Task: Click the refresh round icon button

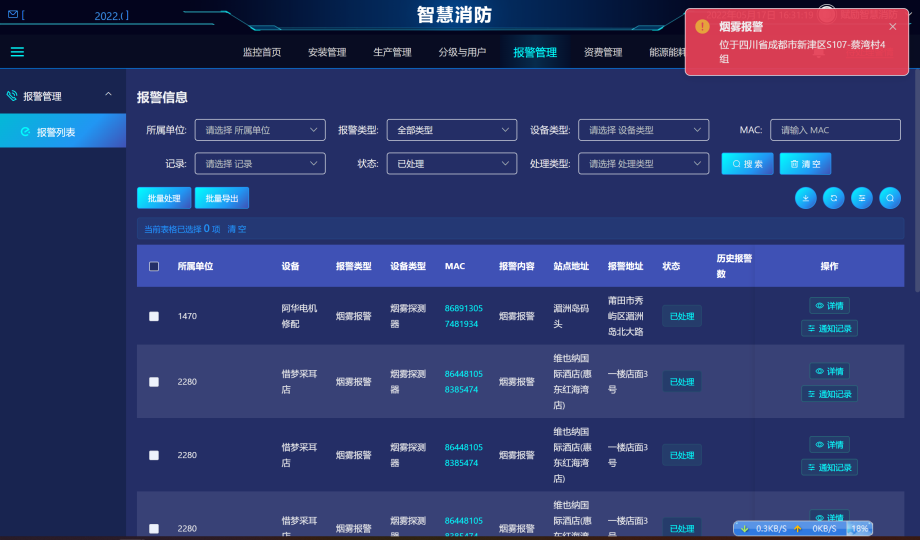Action: click(834, 198)
